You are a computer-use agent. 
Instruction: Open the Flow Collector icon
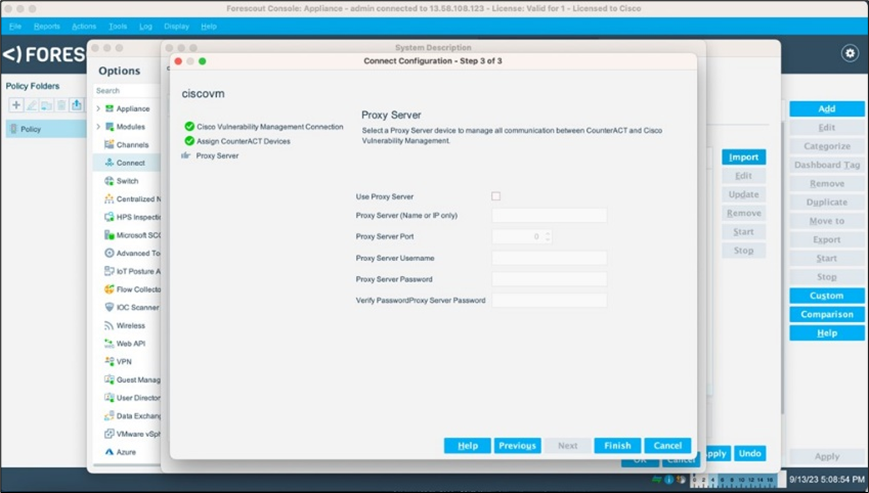[109, 289]
